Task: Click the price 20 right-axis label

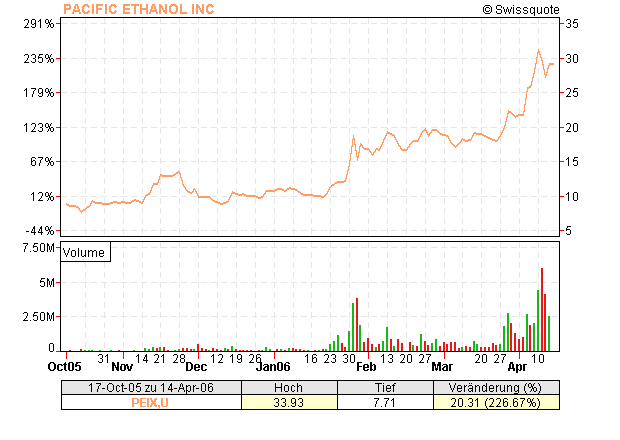Action: coord(571,128)
